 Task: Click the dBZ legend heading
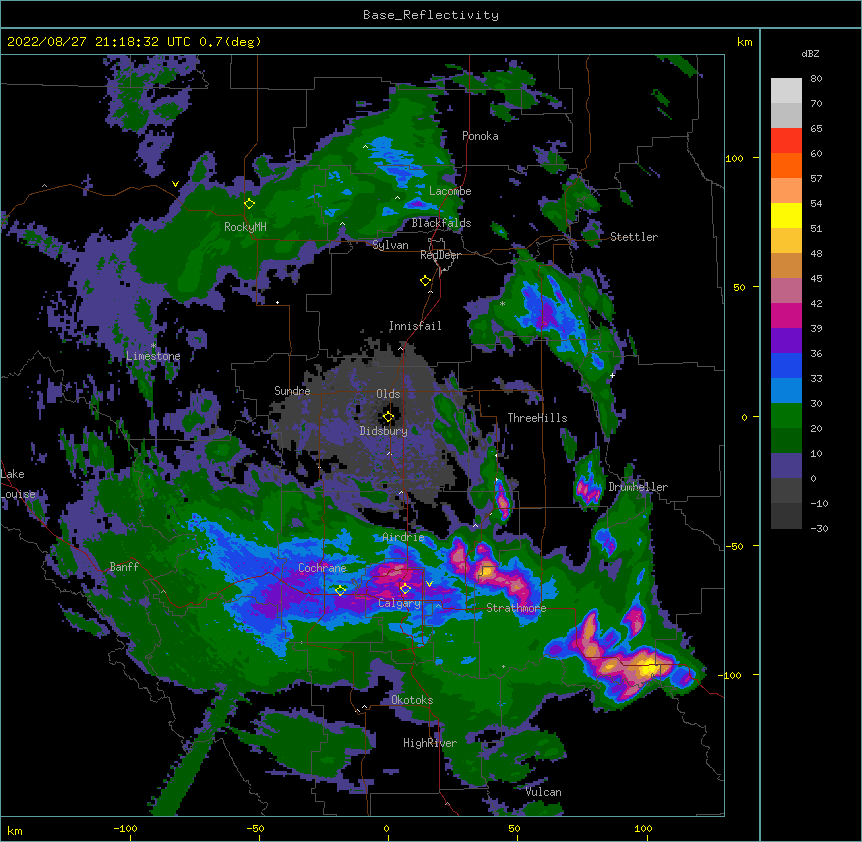(x=810, y=53)
